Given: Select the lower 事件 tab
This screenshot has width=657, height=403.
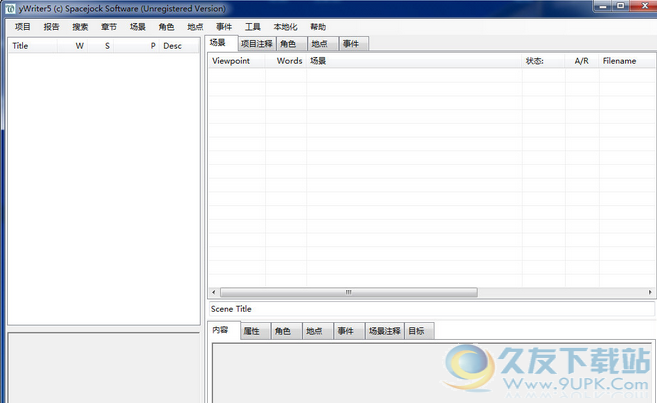Looking at the screenshot, I should pos(349,331).
